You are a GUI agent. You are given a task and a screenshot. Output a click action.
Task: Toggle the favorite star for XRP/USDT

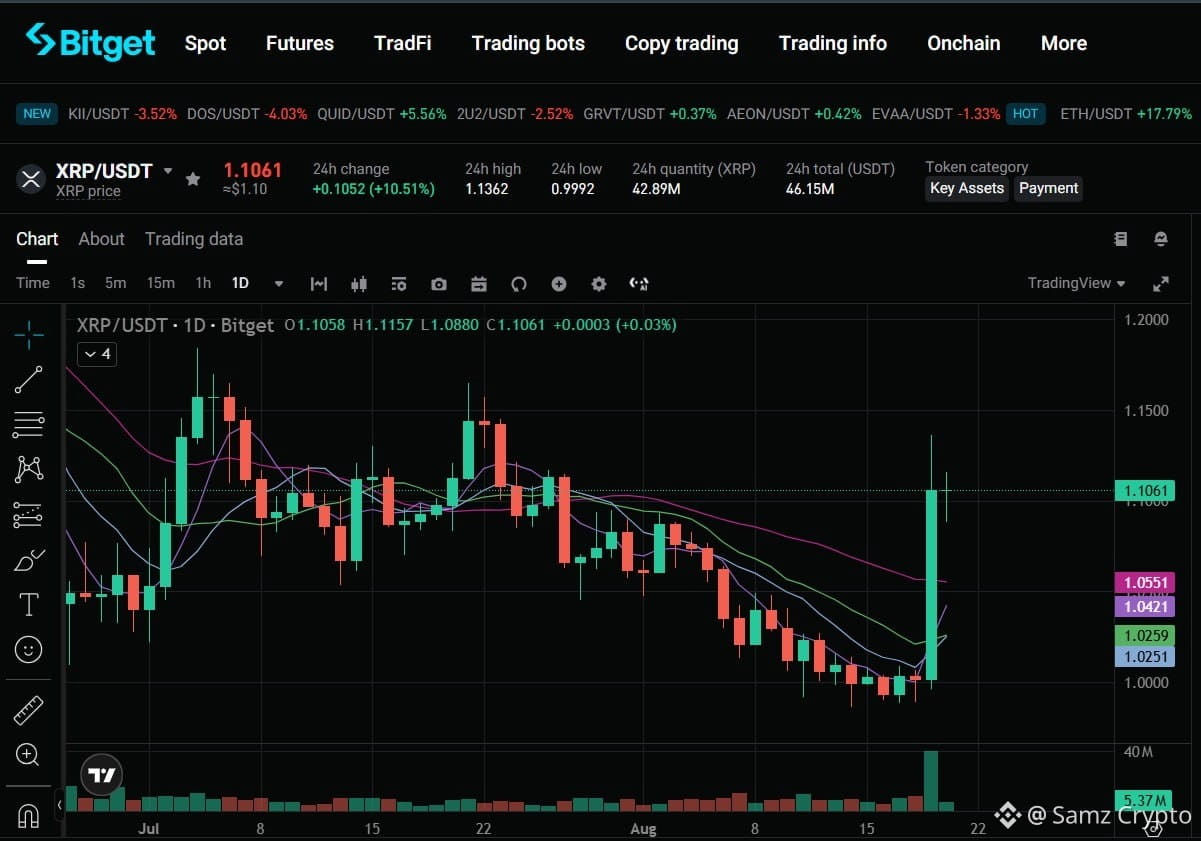pyautogui.click(x=193, y=179)
